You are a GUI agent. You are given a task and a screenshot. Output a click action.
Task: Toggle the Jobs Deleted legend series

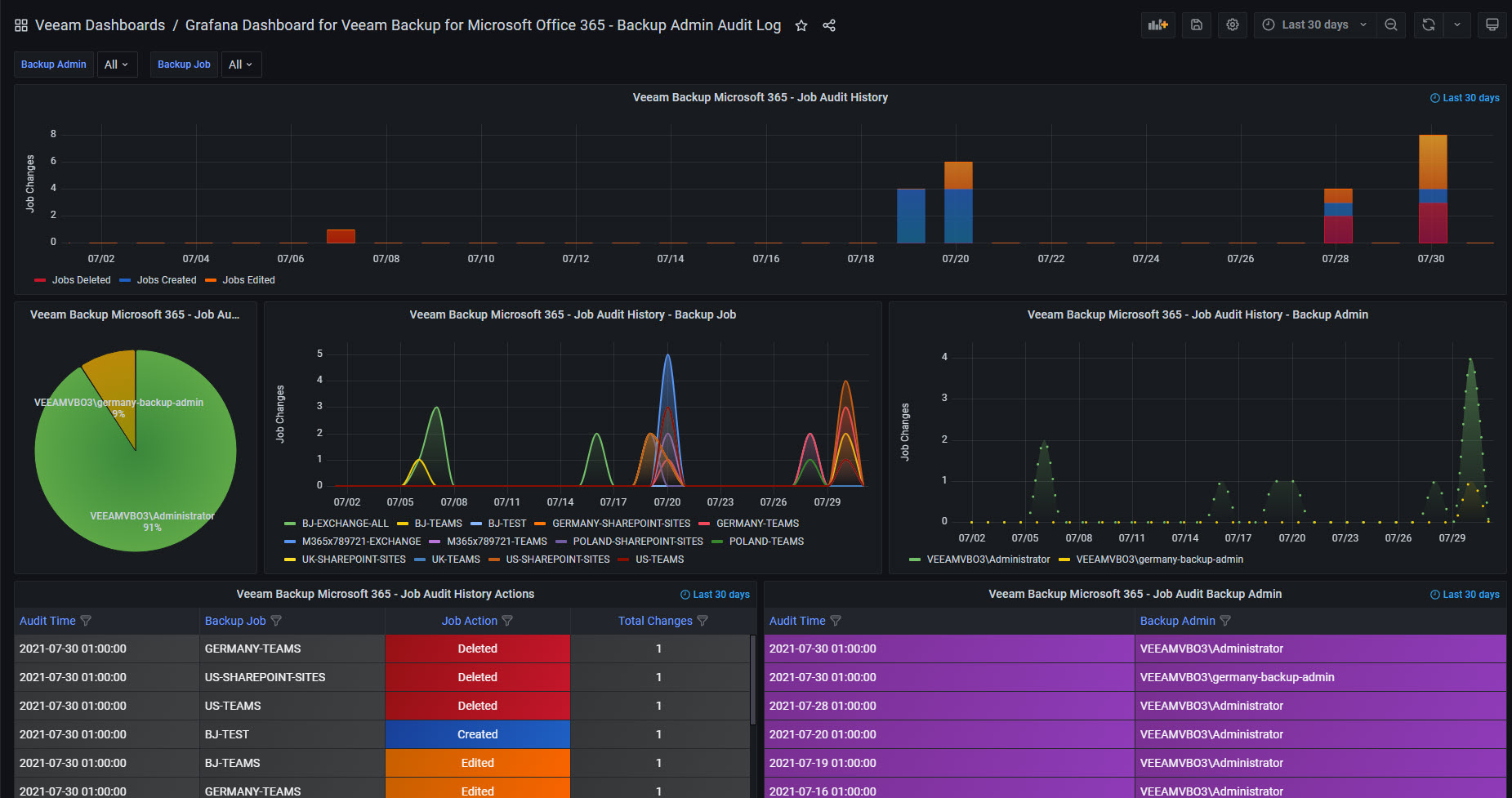[73, 280]
